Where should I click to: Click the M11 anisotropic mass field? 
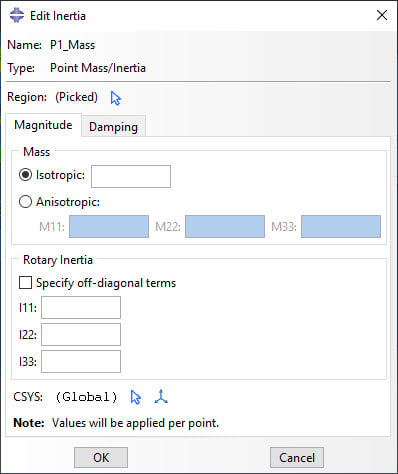109,226
